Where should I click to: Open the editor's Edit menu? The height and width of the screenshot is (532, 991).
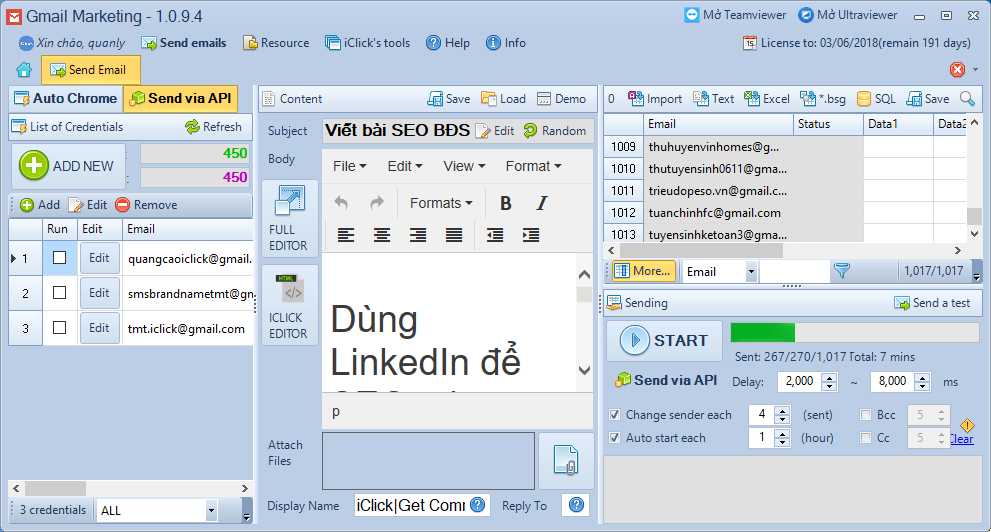tap(404, 166)
